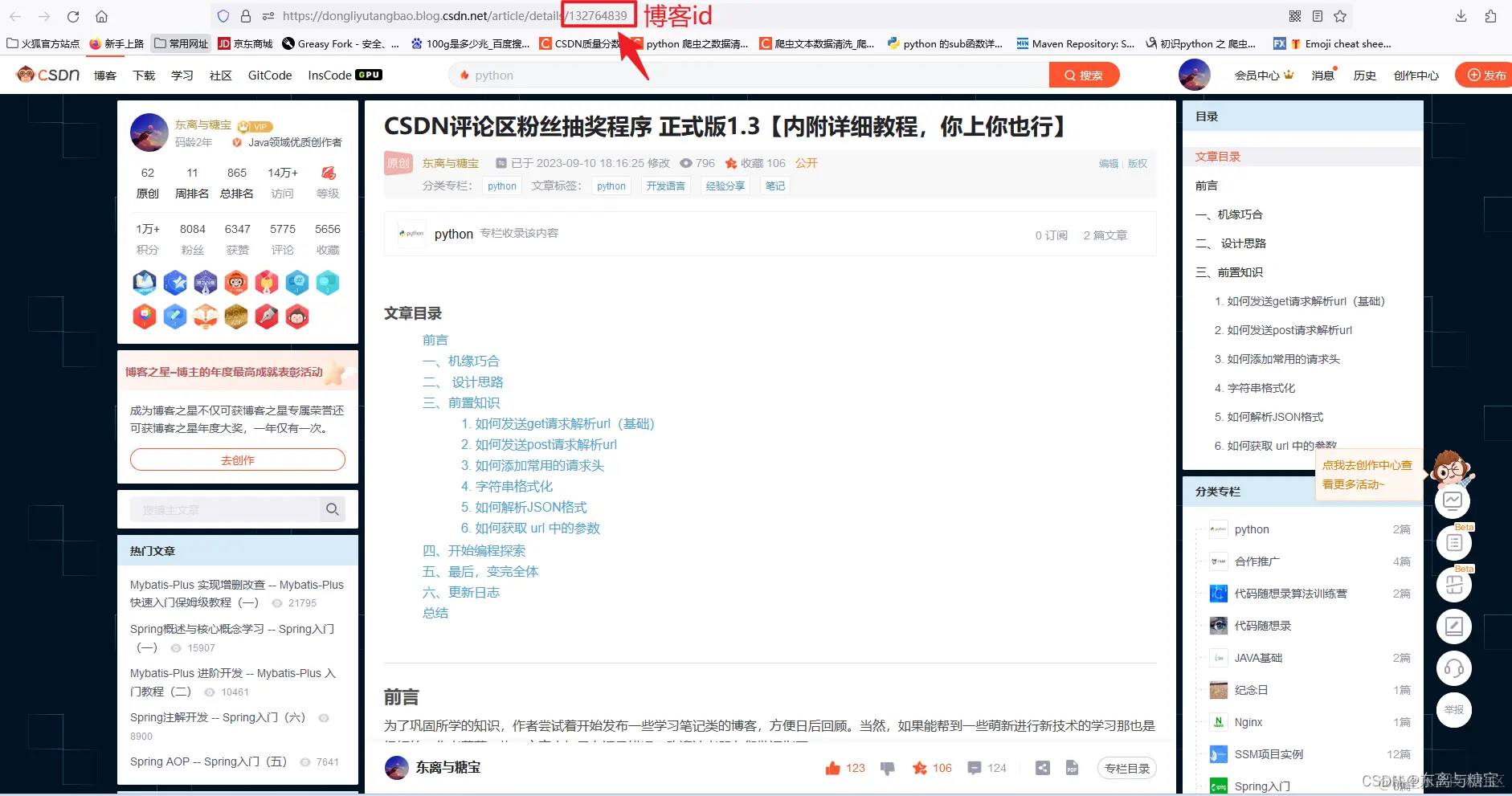
Task: Open customer service via headset icon
Action: [x=1453, y=667]
